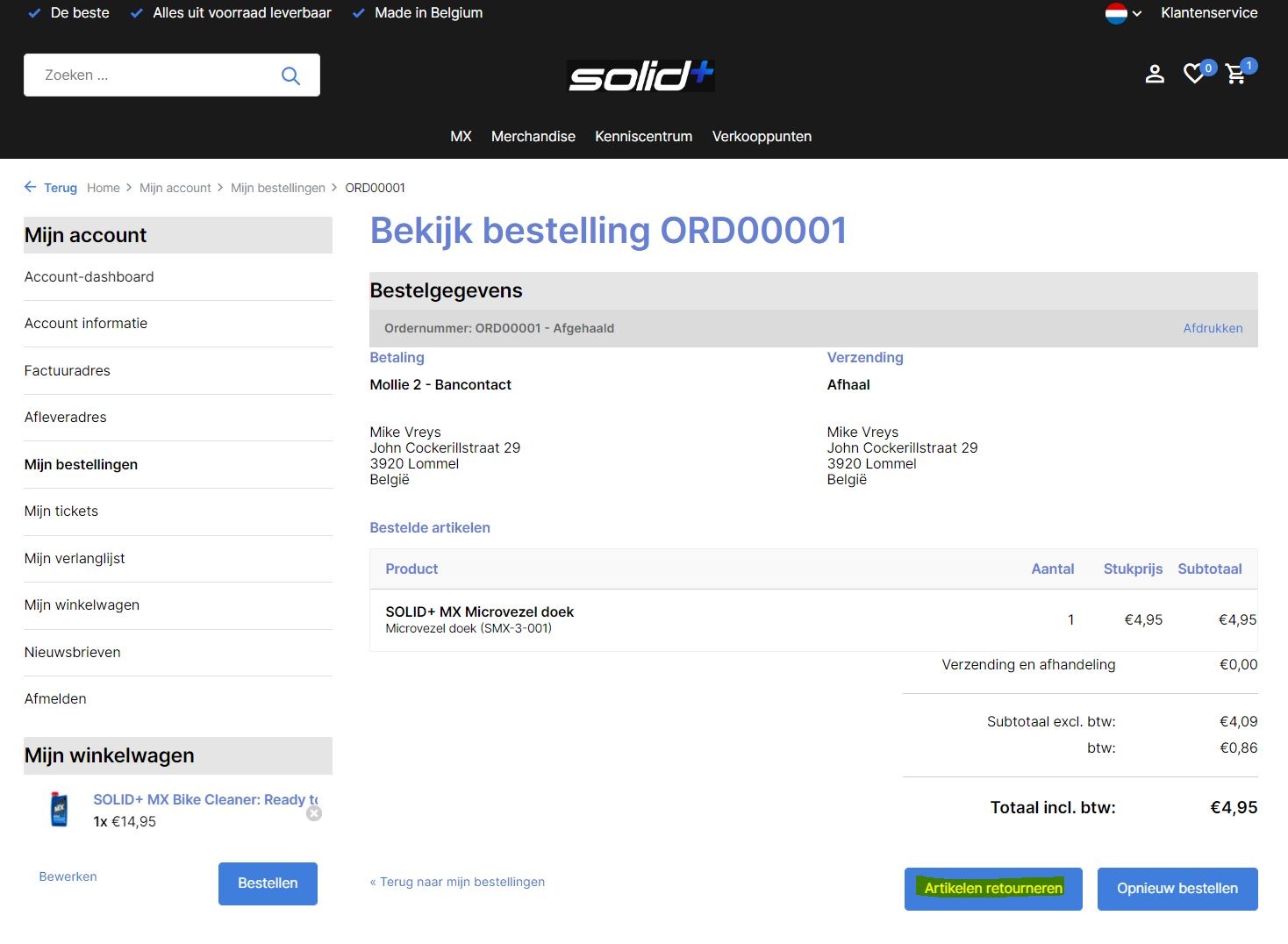
Task: Click the ORD00001 breadcrumb text
Action: point(375,188)
